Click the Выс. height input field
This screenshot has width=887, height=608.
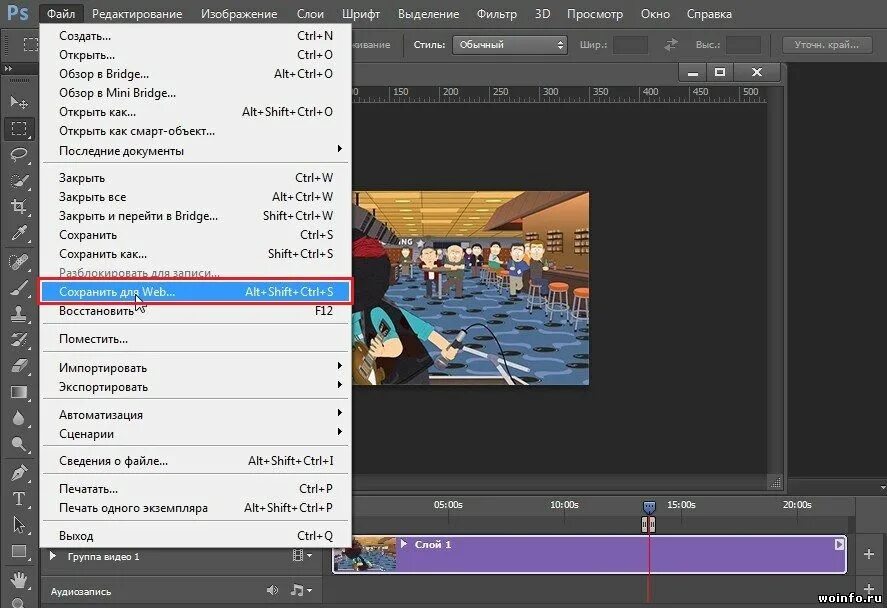743,45
